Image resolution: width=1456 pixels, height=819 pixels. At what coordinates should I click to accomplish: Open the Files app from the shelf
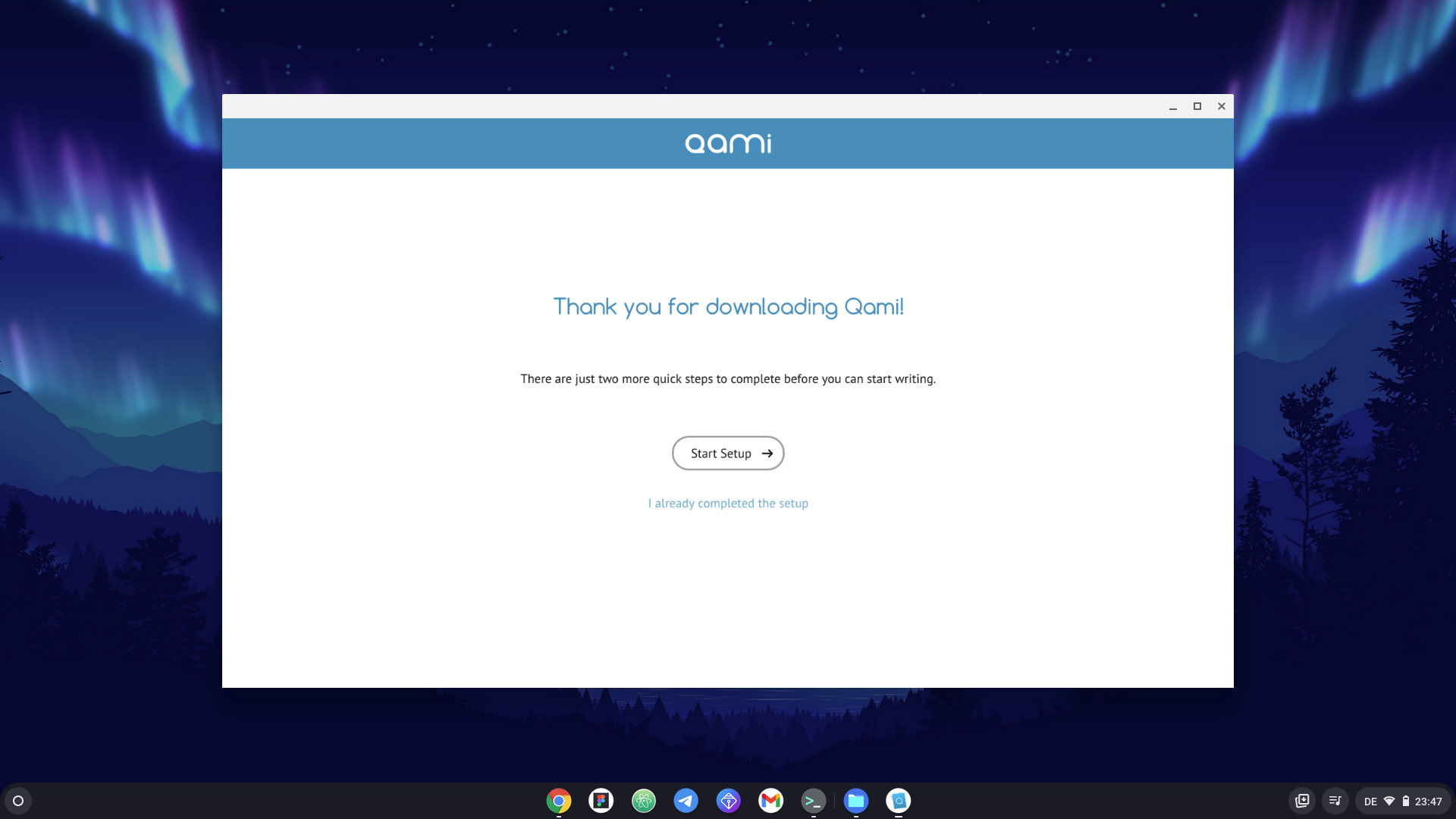point(855,801)
